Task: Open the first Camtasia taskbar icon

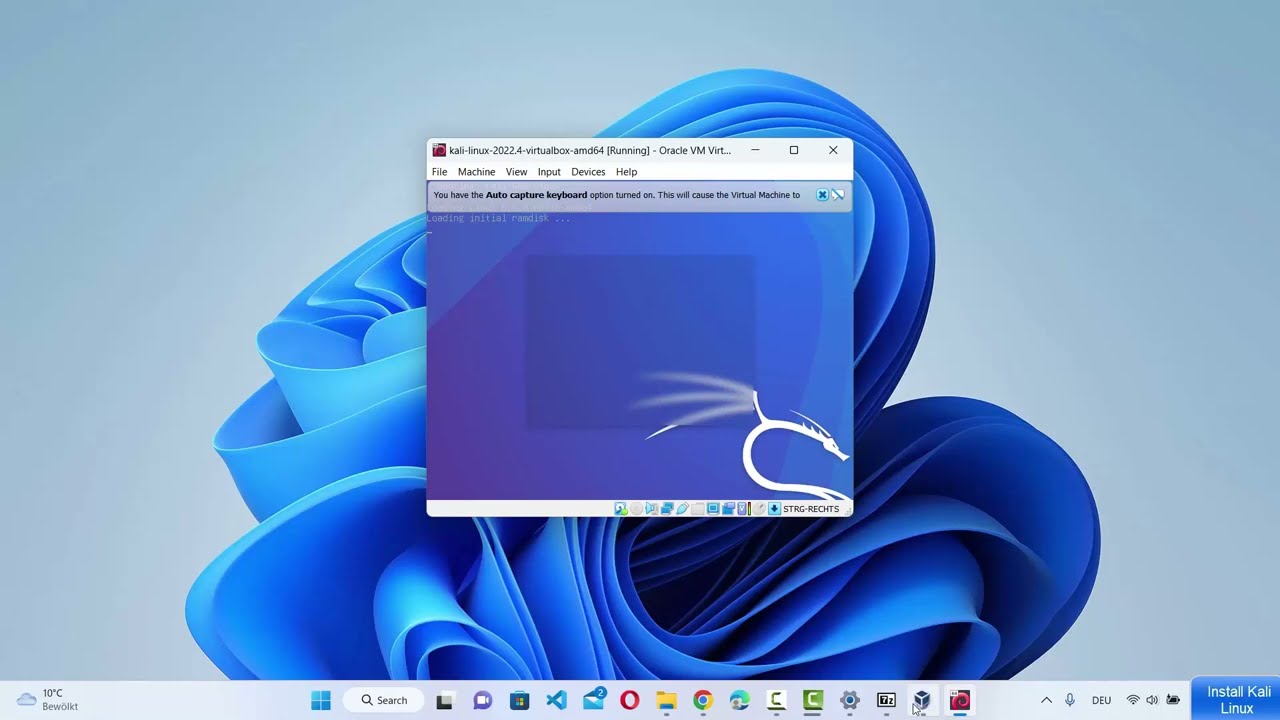Action: coord(776,700)
